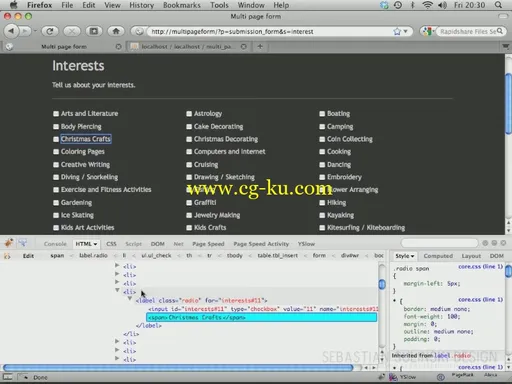
Task: Switch to the Firebug CSS tab
Action: click(111, 244)
